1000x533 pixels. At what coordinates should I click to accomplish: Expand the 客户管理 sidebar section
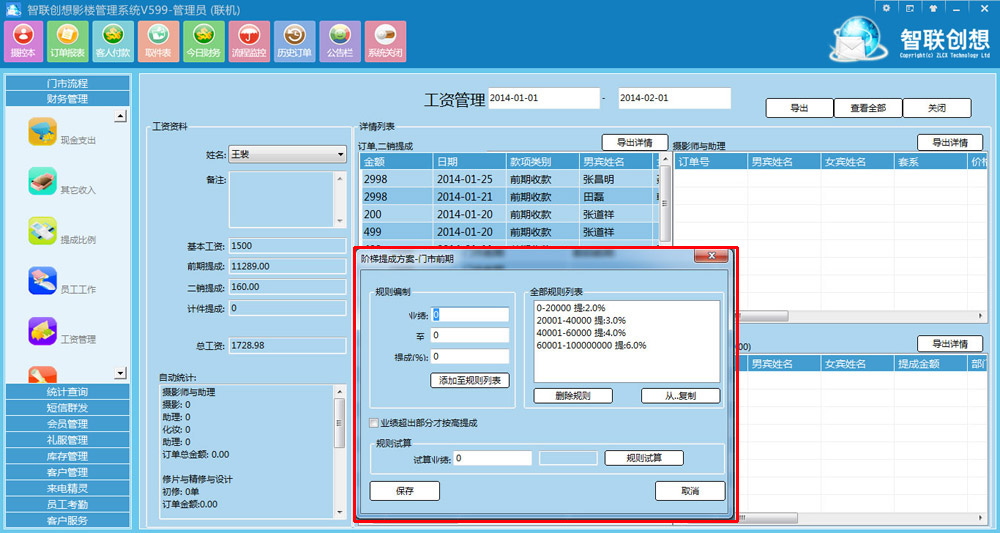pos(68,472)
